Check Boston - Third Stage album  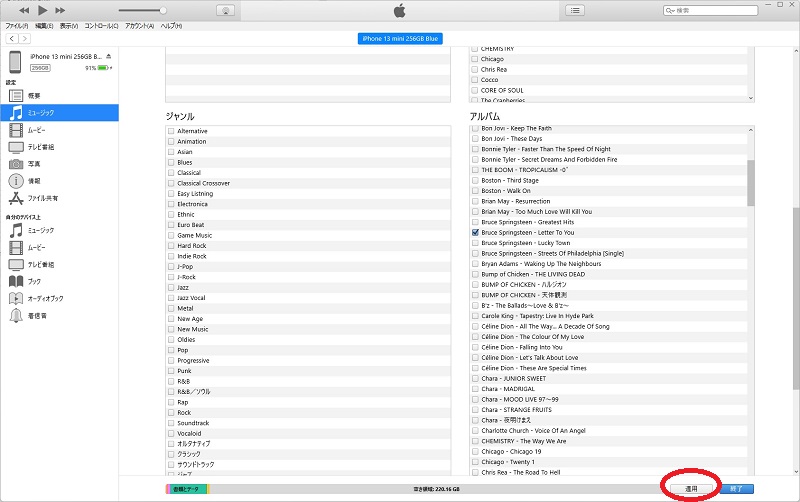click(x=475, y=180)
